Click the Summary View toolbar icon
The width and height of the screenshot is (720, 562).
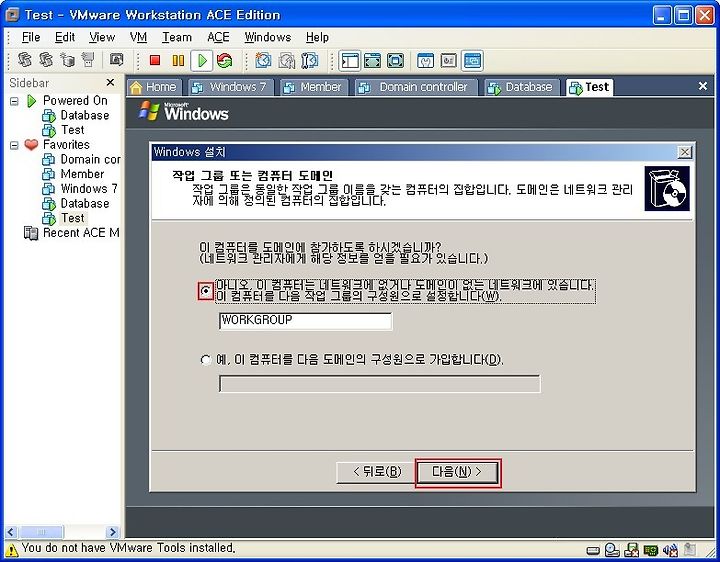tap(426, 60)
